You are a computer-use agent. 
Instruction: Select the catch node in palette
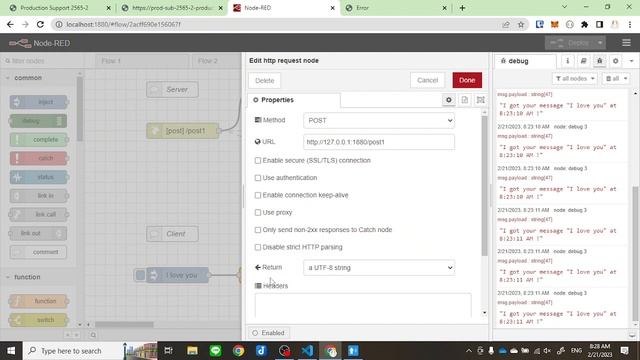point(38,158)
